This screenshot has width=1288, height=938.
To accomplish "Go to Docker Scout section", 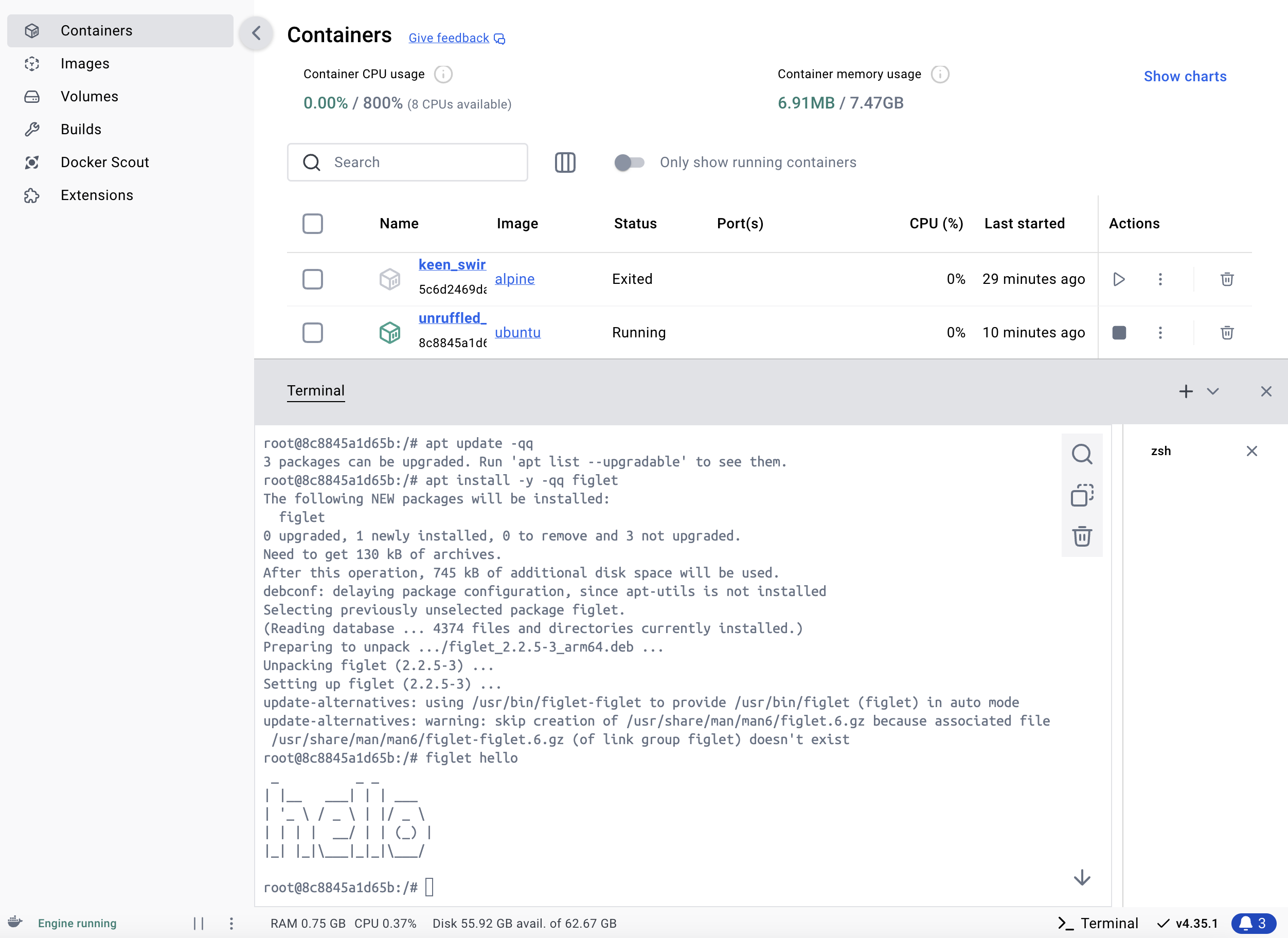I will [x=104, y=163].
